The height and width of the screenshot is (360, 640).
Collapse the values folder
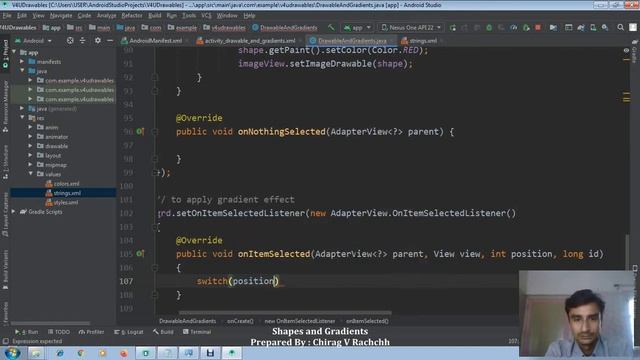coord(30,174)
